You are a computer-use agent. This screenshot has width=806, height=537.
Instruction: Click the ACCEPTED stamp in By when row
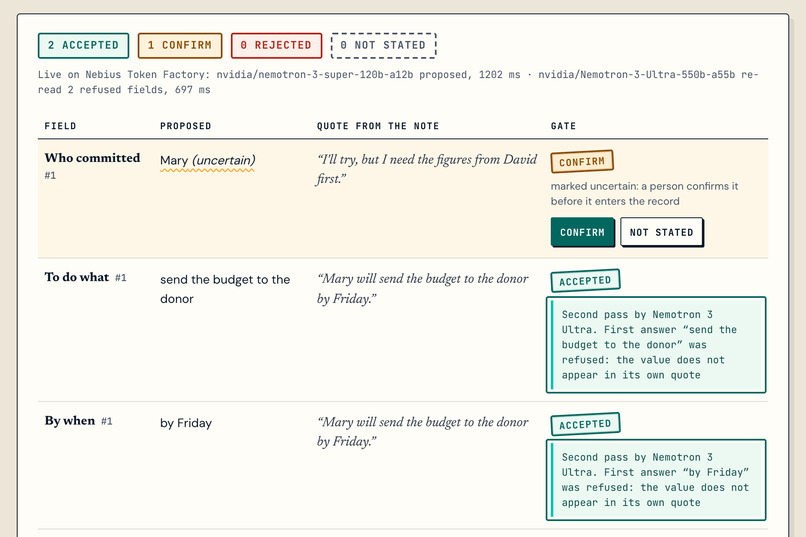click(x=585, y=424)
